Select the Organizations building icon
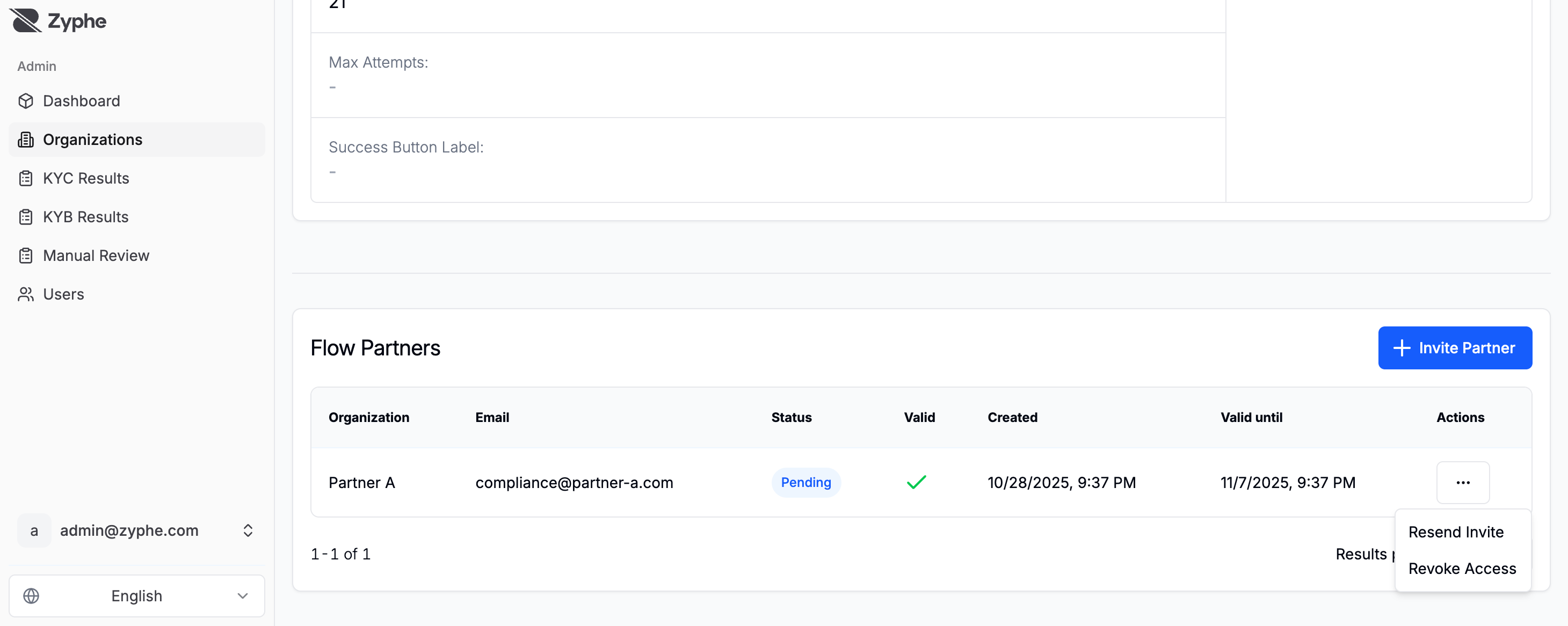The image size is (1568, 626). (x=26, y=139)
